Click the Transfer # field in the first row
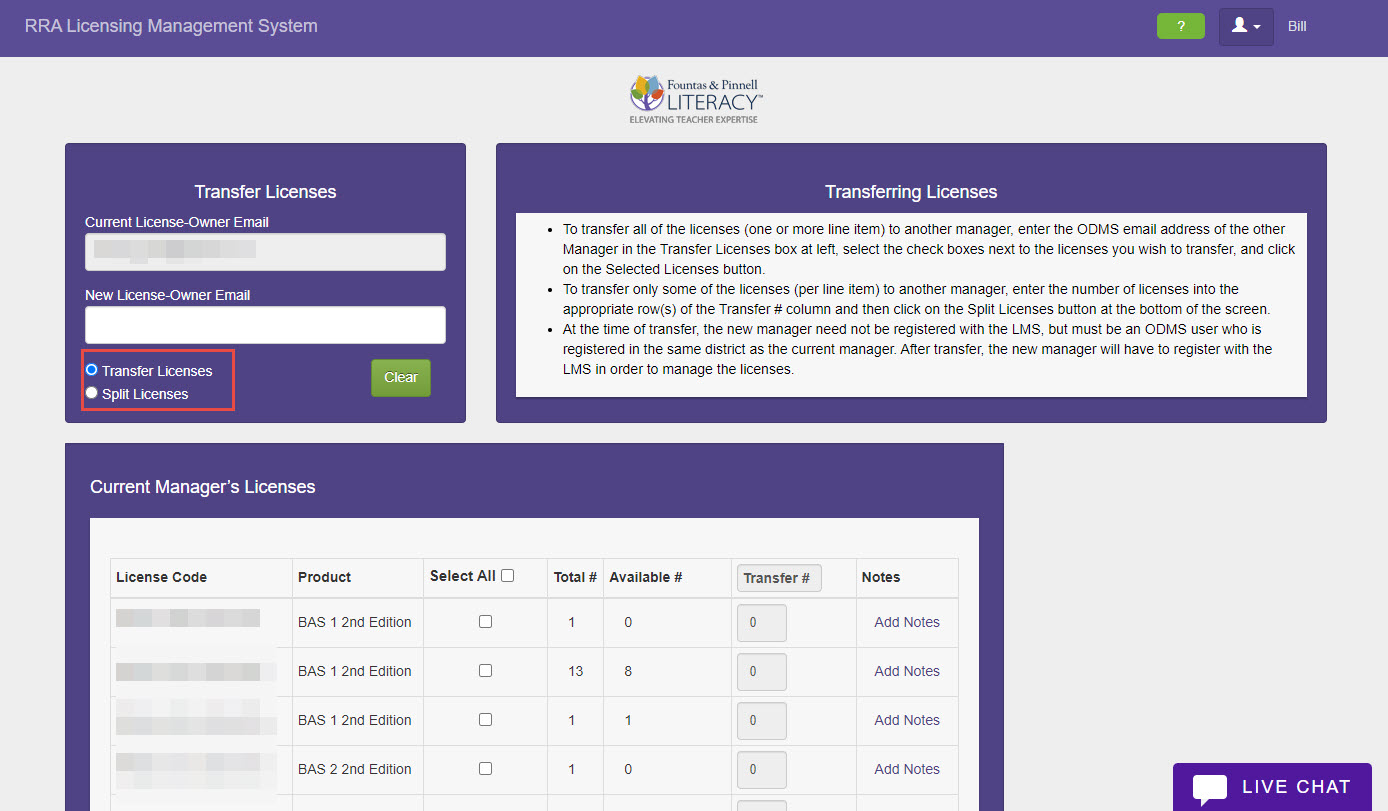Screen dimensions: 1388x811 coord(761,621)
